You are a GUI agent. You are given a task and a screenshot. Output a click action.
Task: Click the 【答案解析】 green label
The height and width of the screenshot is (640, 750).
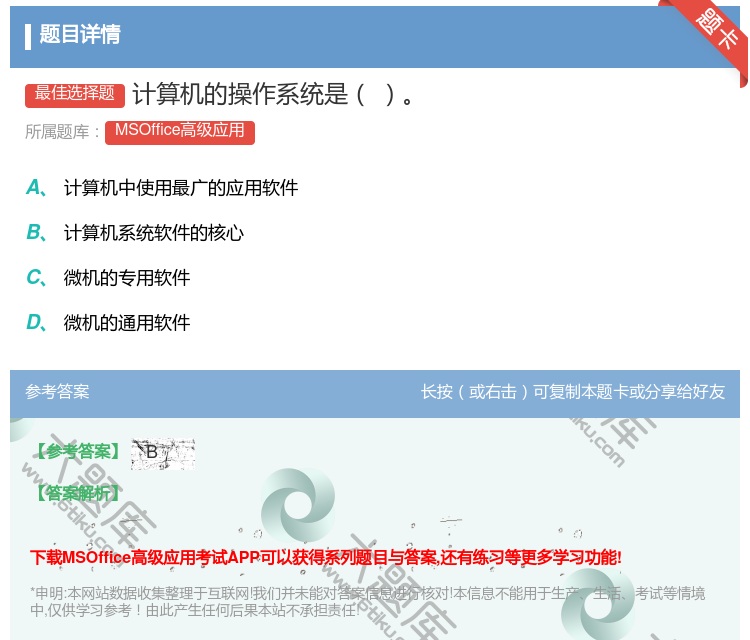point(78,493)
